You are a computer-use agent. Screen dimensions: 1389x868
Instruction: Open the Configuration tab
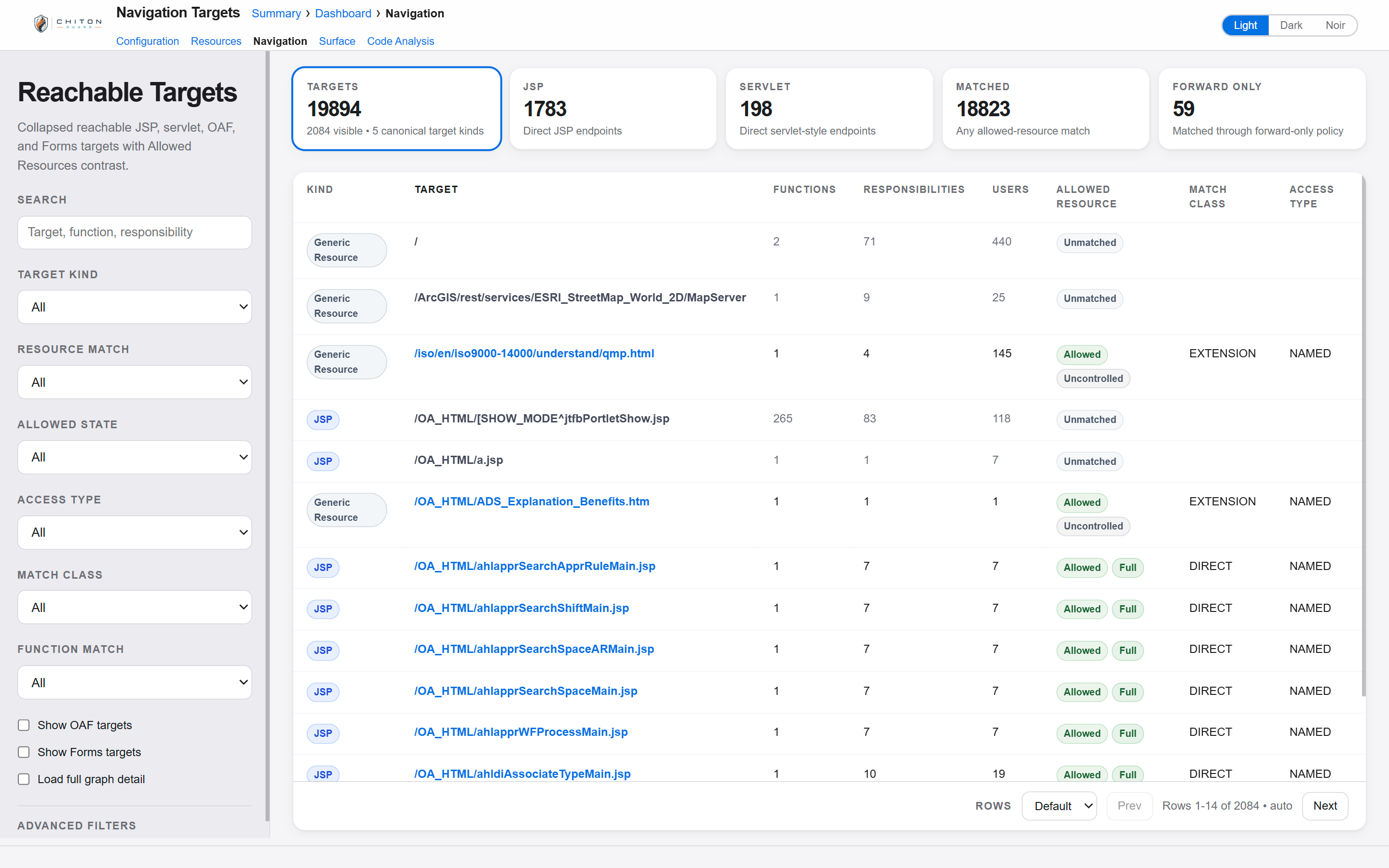click(148, 41)
